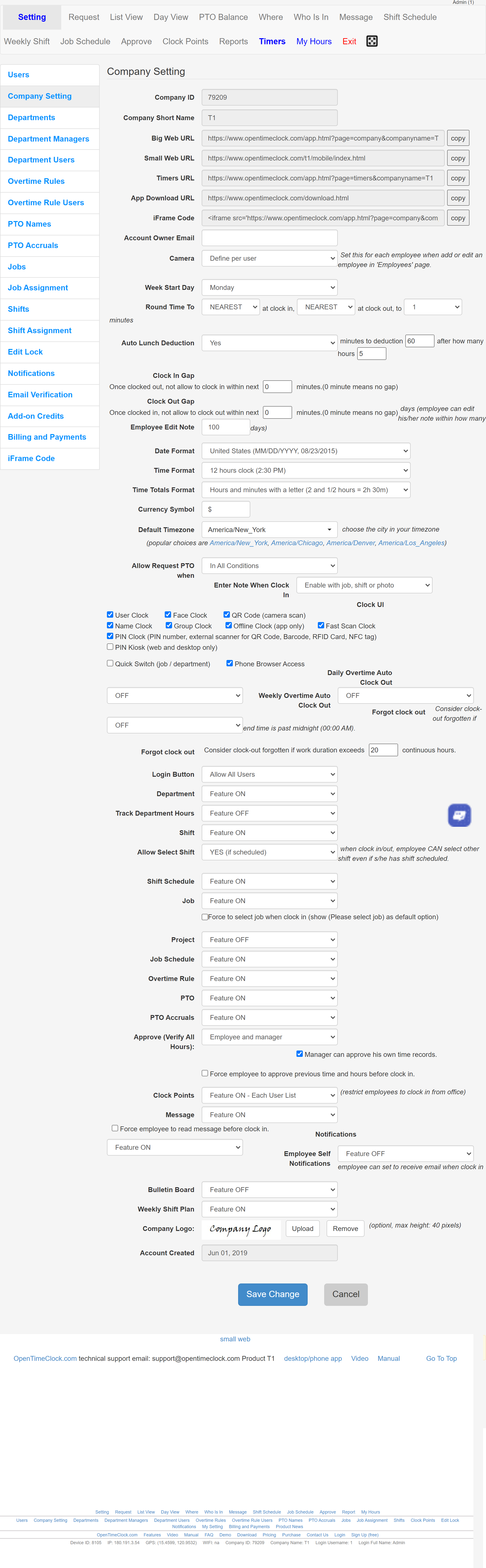This screenshot has height=1568, width=486.
Task: Copy the iFrame Code
Action: [458, 218]
